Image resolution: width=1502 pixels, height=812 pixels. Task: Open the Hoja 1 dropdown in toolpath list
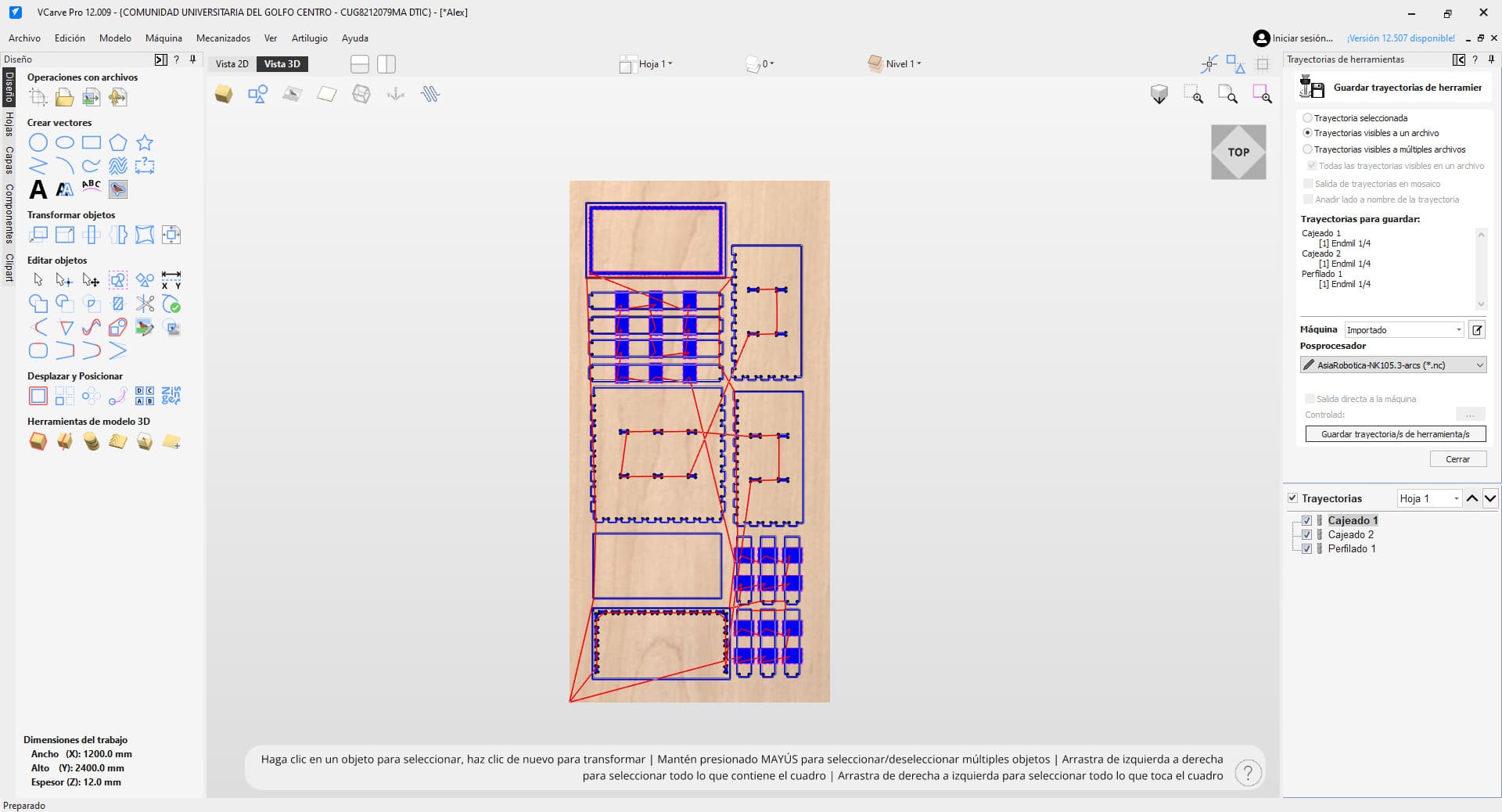click(1429, 498)
